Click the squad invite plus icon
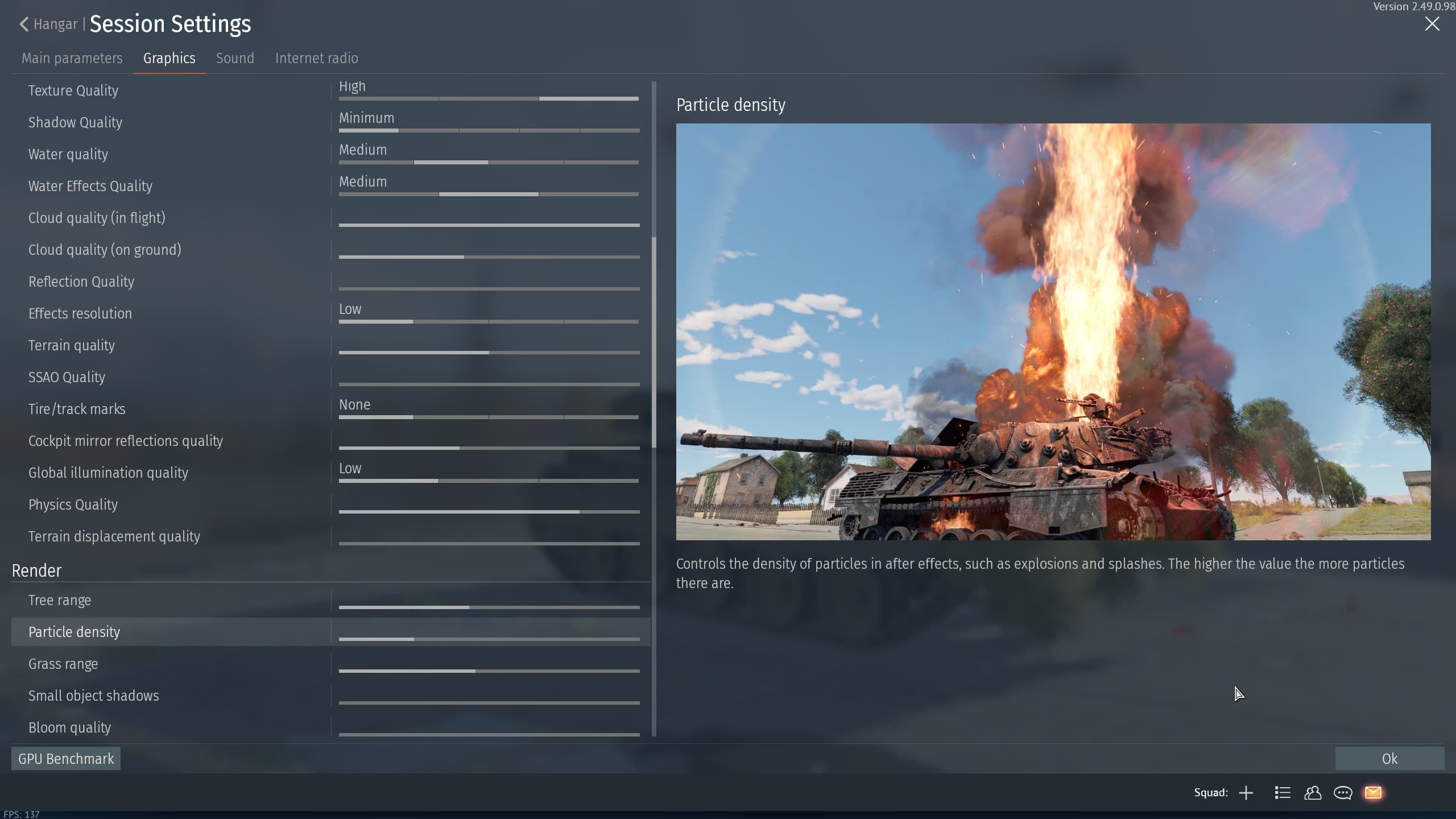Screen dimensions: 1456x819 (1246, 793)
